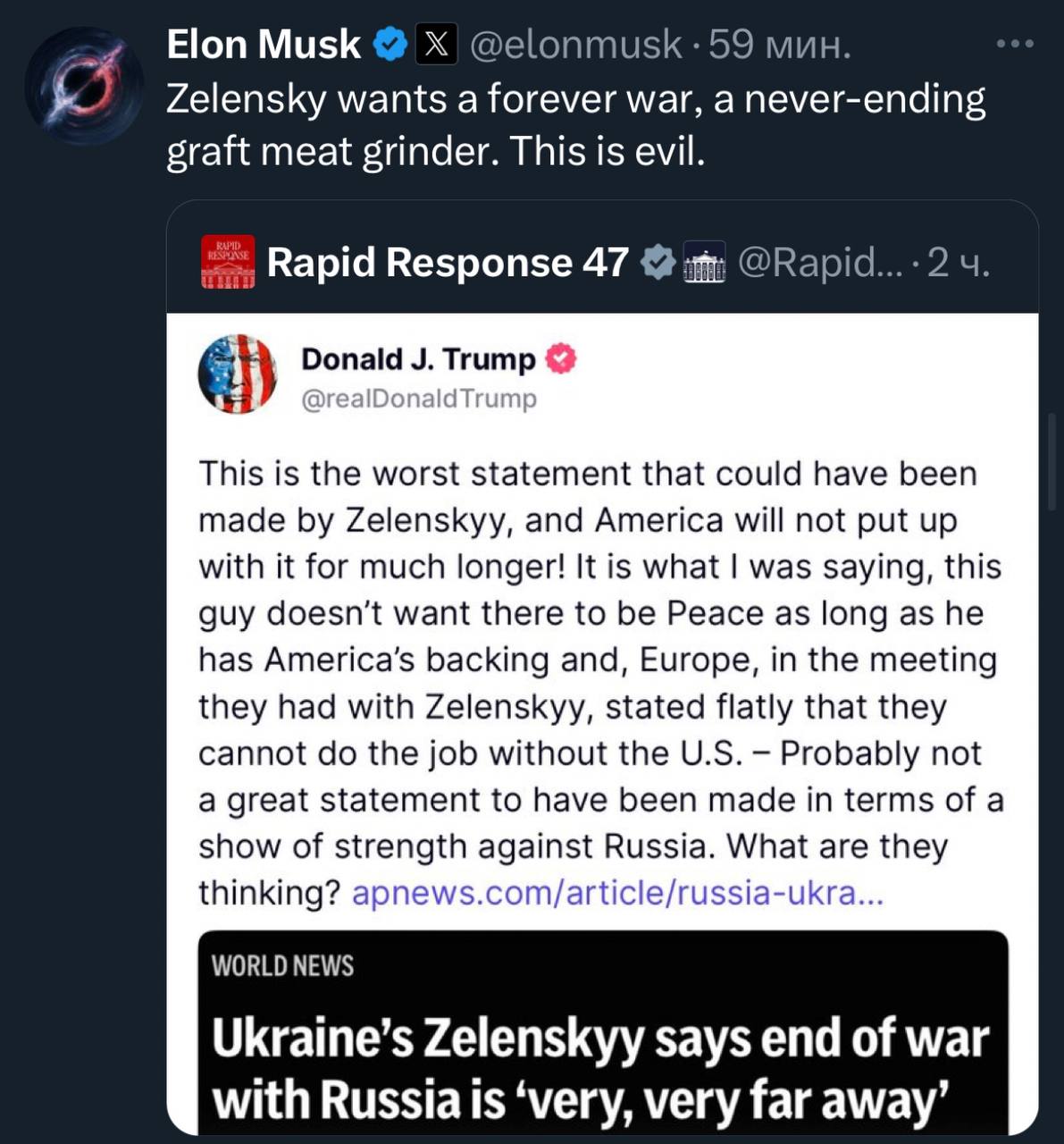Click the gray verified badge of Rapid Response
This screenshot has width=1064, height=1144.
point(658,262)
